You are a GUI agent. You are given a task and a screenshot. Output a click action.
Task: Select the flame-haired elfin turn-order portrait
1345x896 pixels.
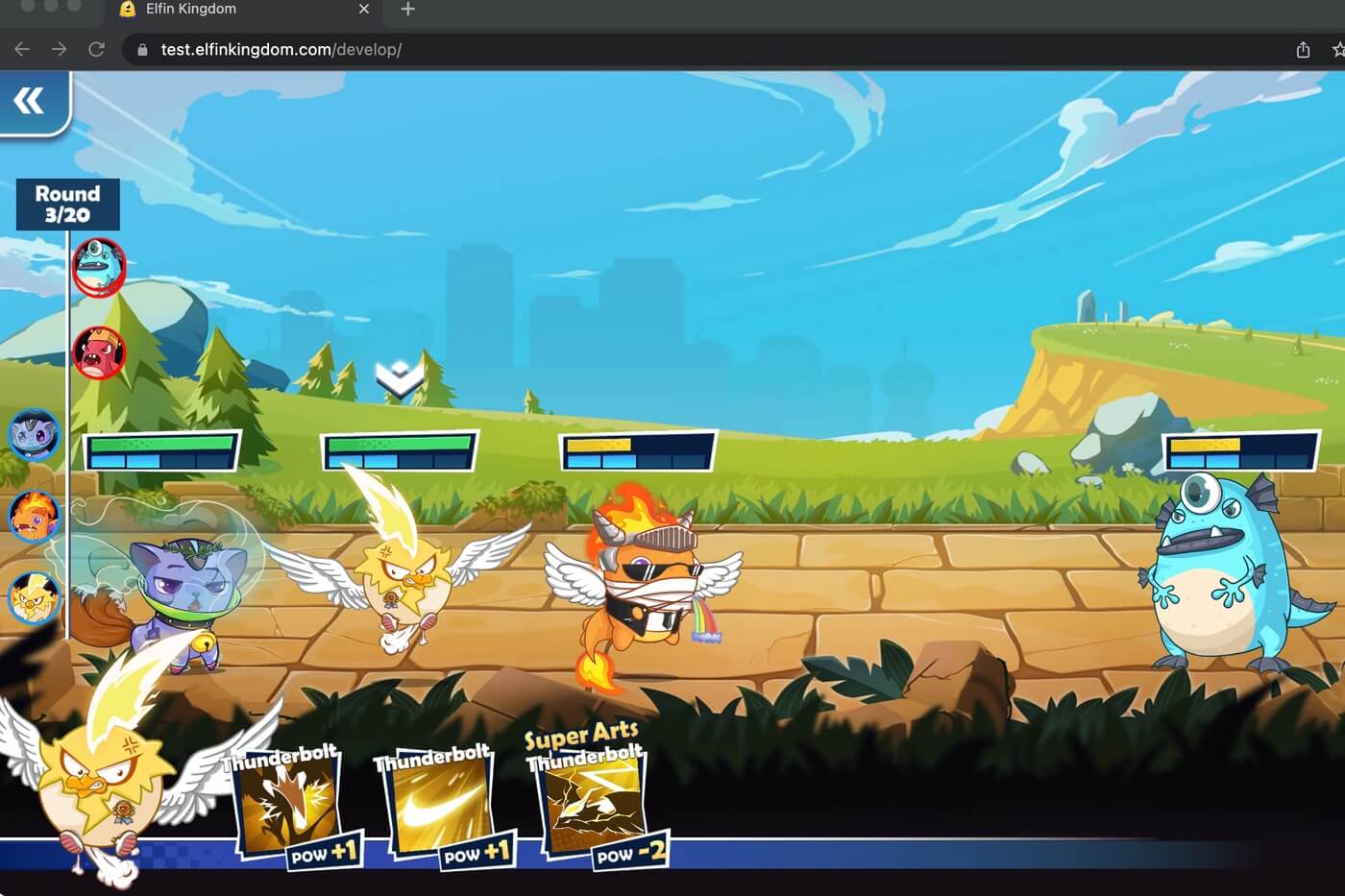click(x=35, y=516)
